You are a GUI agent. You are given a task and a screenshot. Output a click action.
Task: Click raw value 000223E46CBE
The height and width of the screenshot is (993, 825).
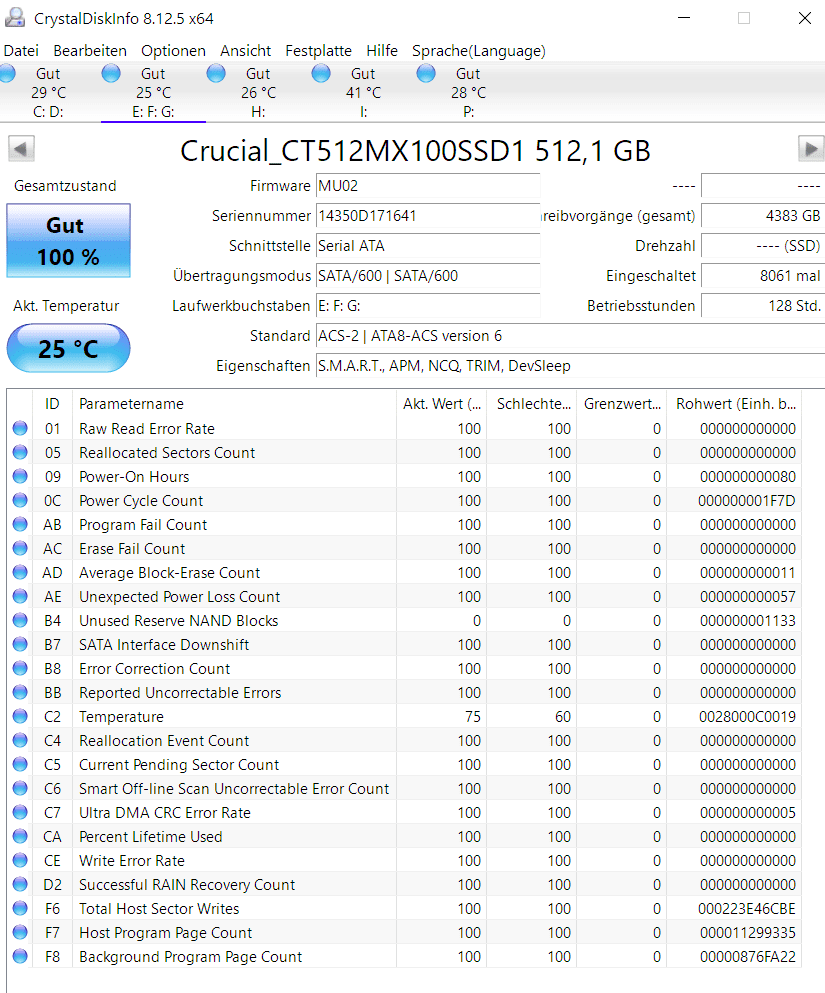coord(746,909)
